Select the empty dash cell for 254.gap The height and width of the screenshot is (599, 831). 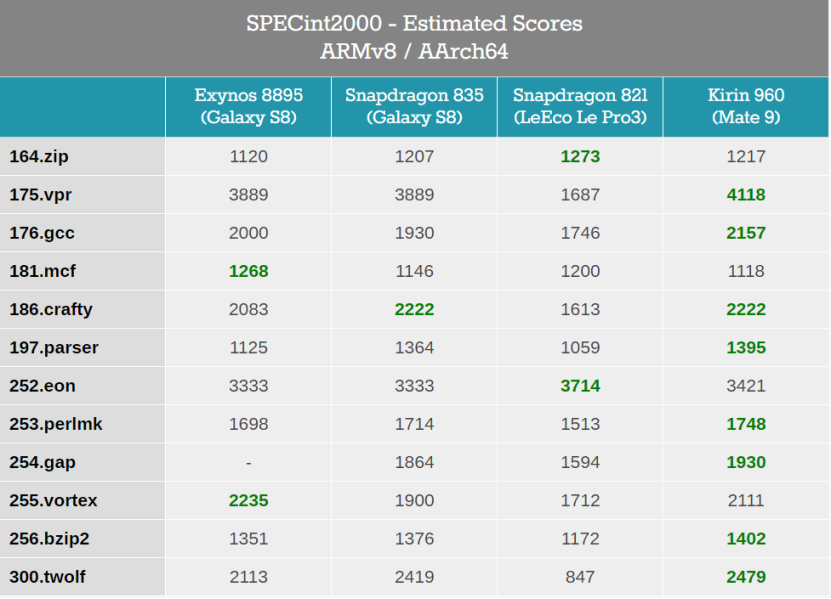pyautogui.click(x=248, y=462)
